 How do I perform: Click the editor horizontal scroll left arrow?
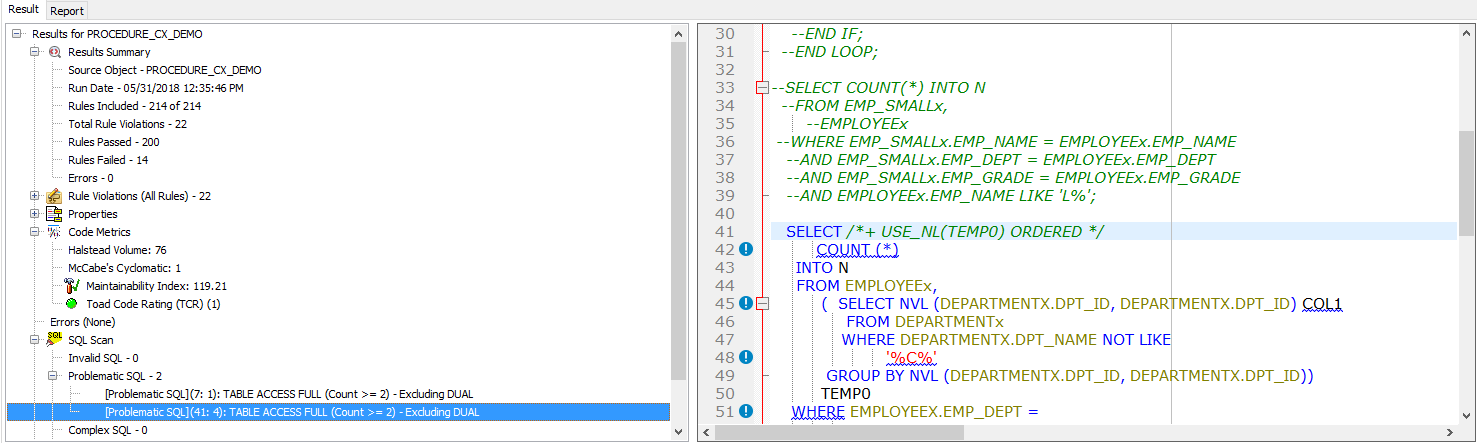pos(706,433)
